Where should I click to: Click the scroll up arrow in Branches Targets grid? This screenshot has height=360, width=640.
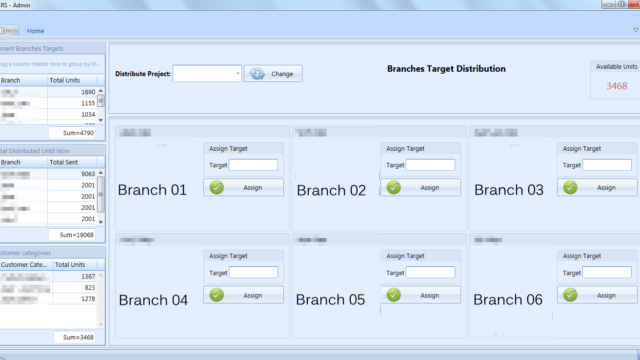pos(101,91)
